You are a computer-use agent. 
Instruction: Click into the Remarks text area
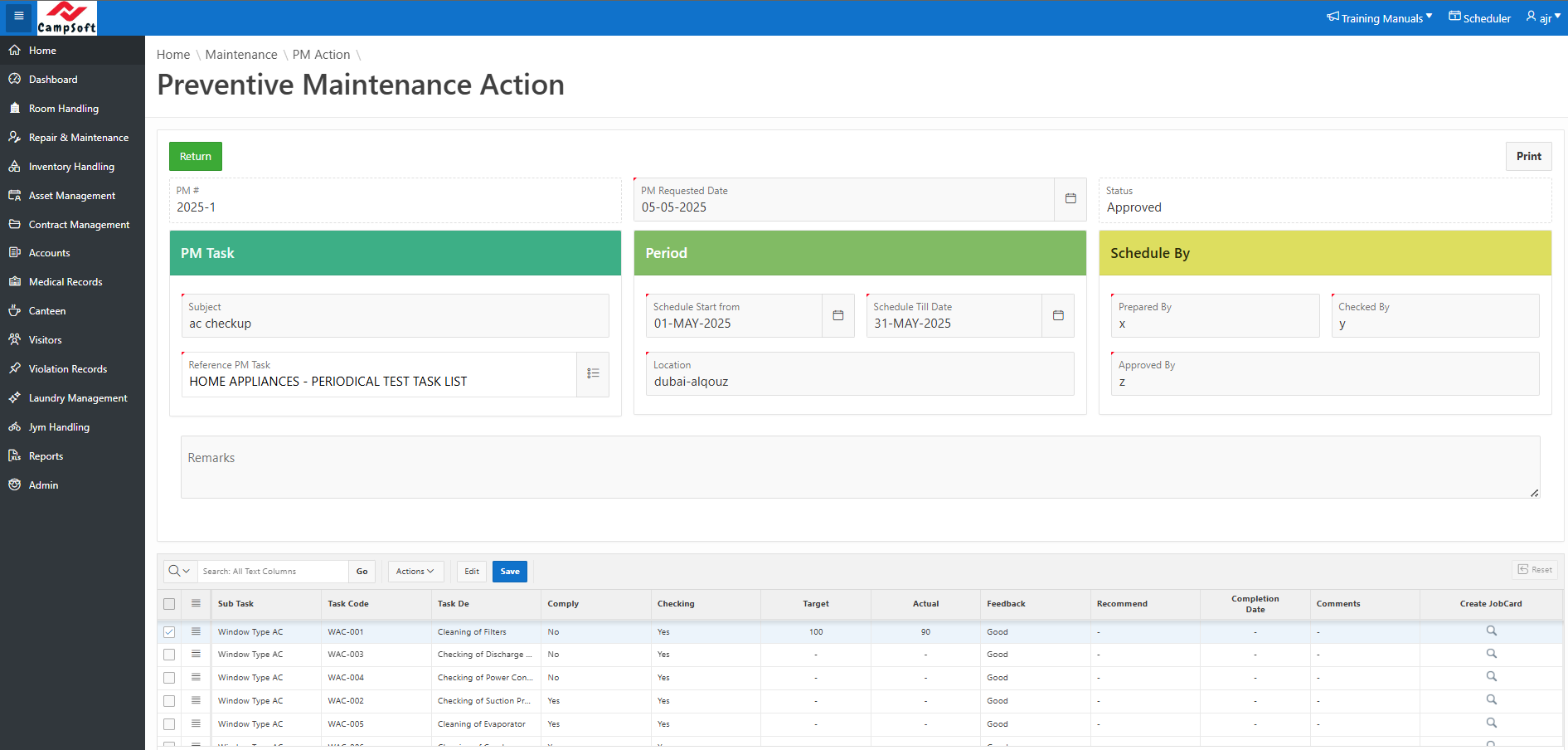pyautogui.click(x=860, y=468)
